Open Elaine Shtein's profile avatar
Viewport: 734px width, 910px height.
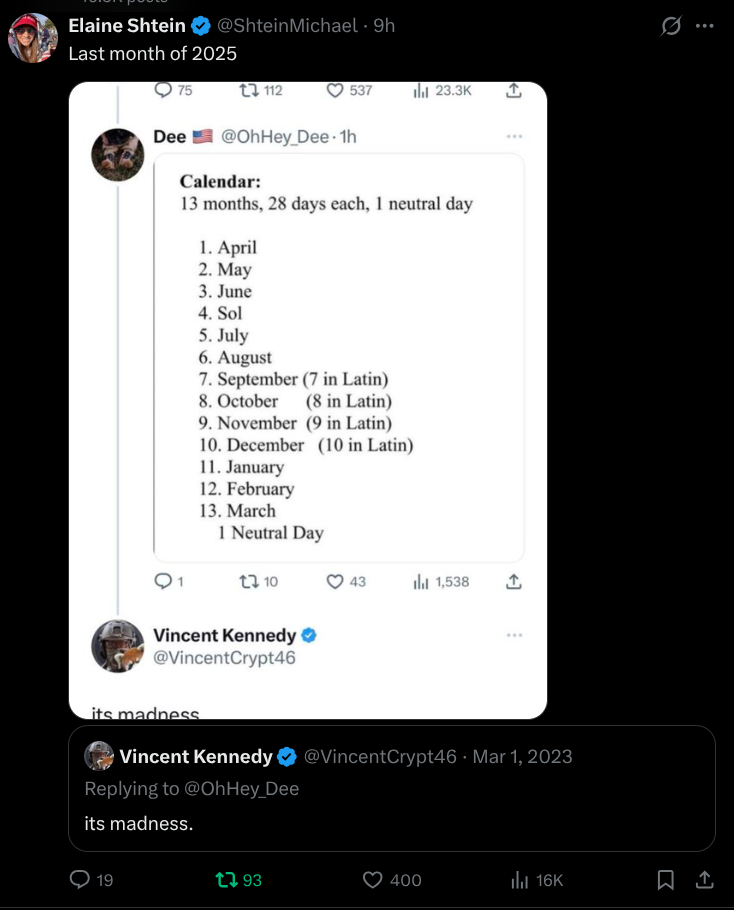point(33,39)
